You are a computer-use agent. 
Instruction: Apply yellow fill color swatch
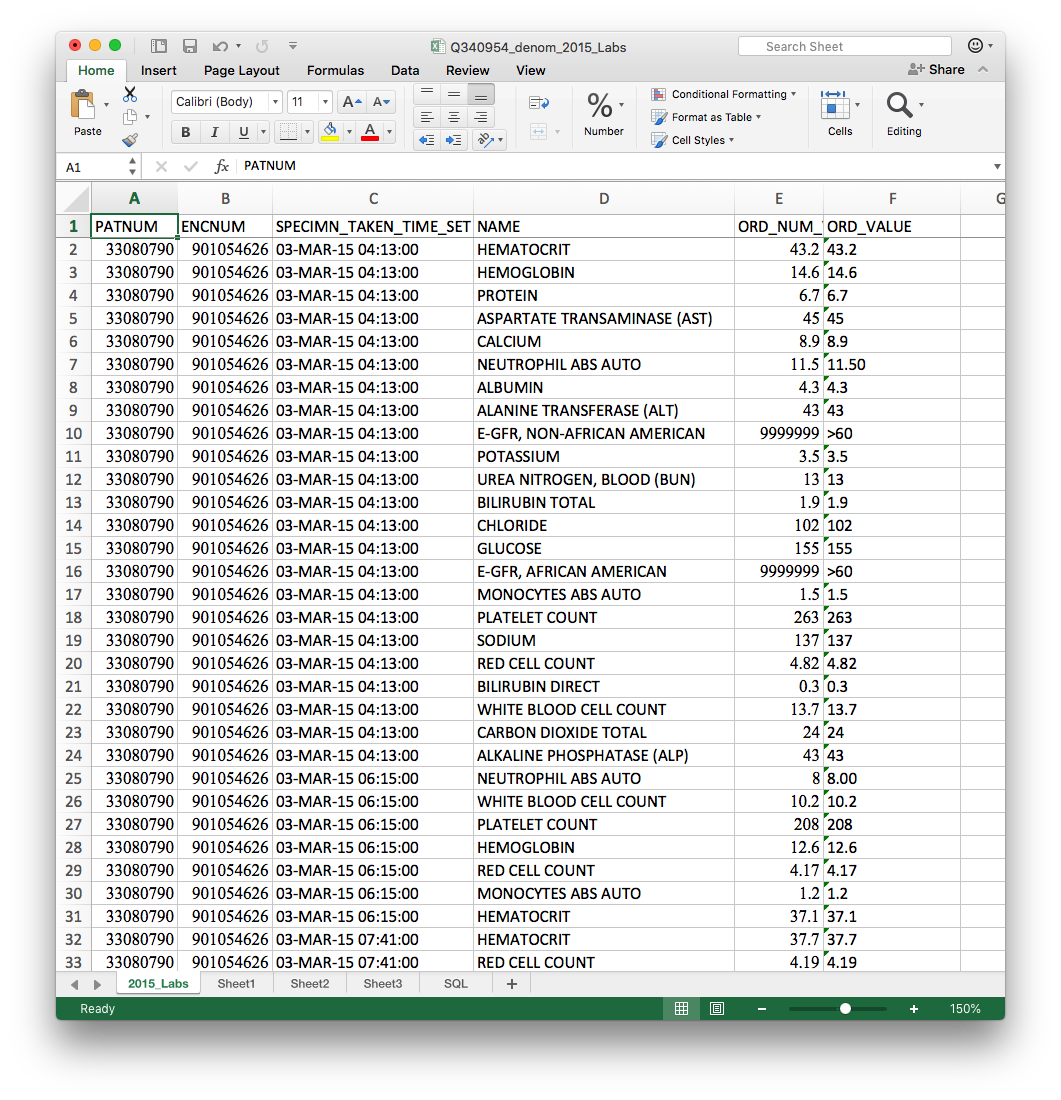pos(330,132)
